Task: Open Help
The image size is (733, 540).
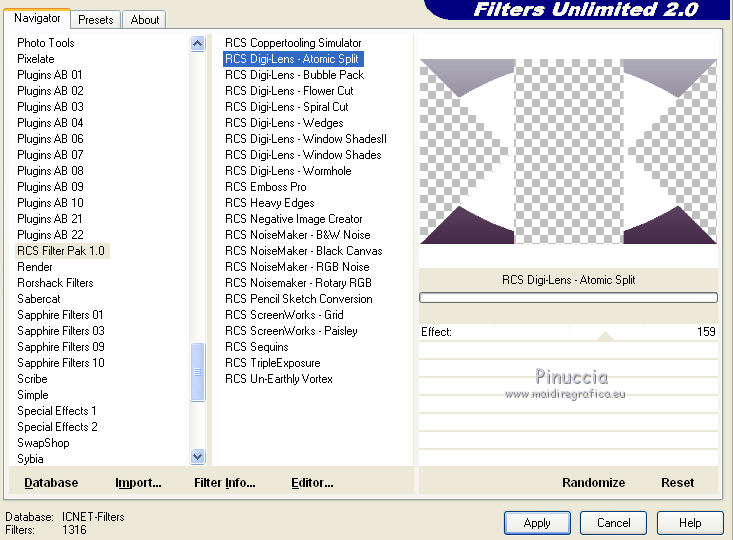Action: 690,523
